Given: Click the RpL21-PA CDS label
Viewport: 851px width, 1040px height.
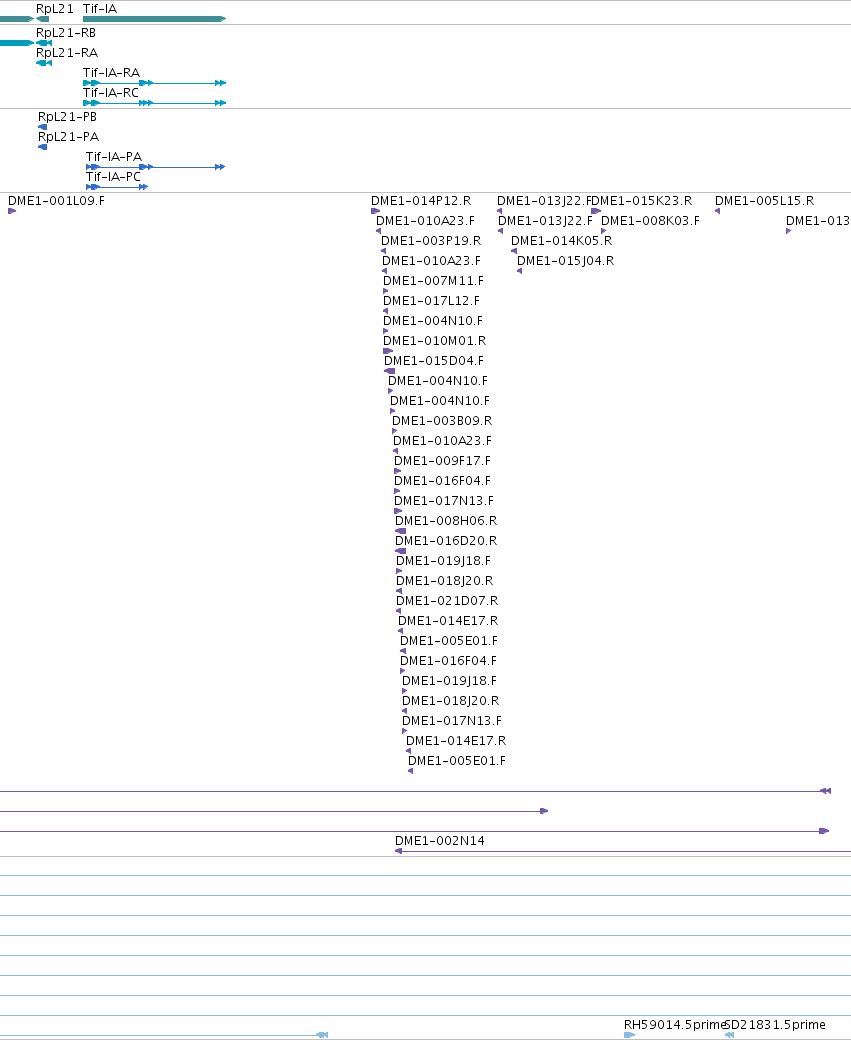Looking at the screenshot, I should (x=68, y=137).
